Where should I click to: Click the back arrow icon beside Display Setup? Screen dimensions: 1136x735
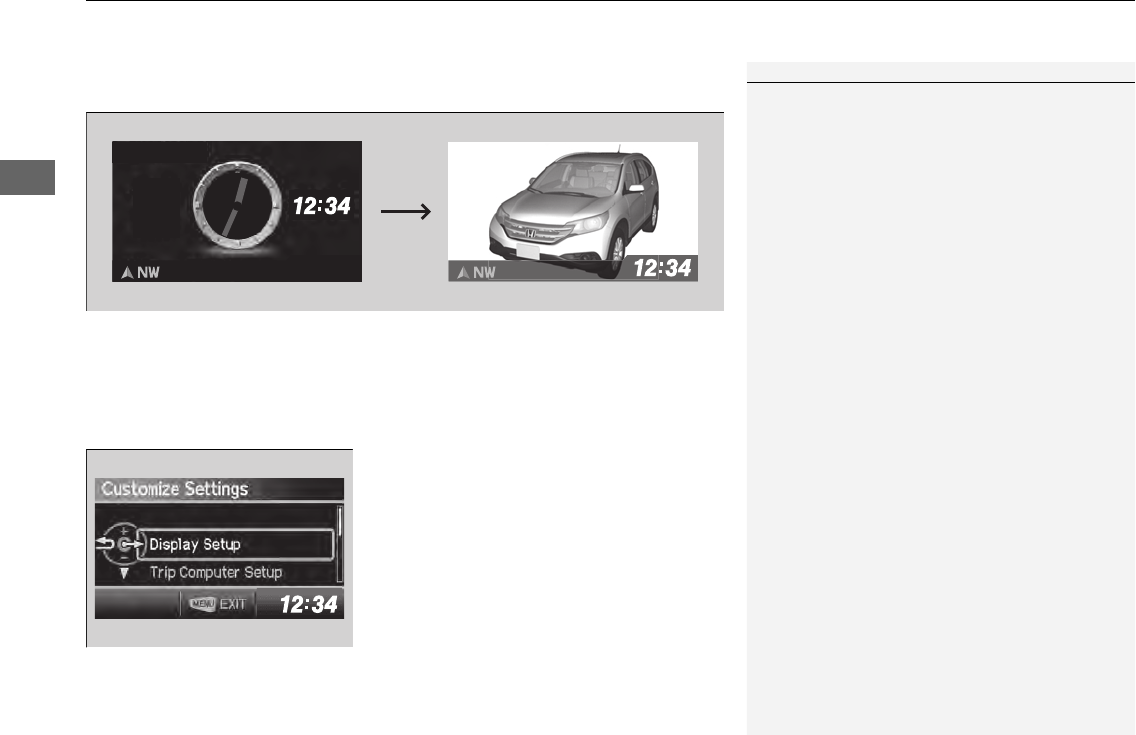(x=104, y=544)
